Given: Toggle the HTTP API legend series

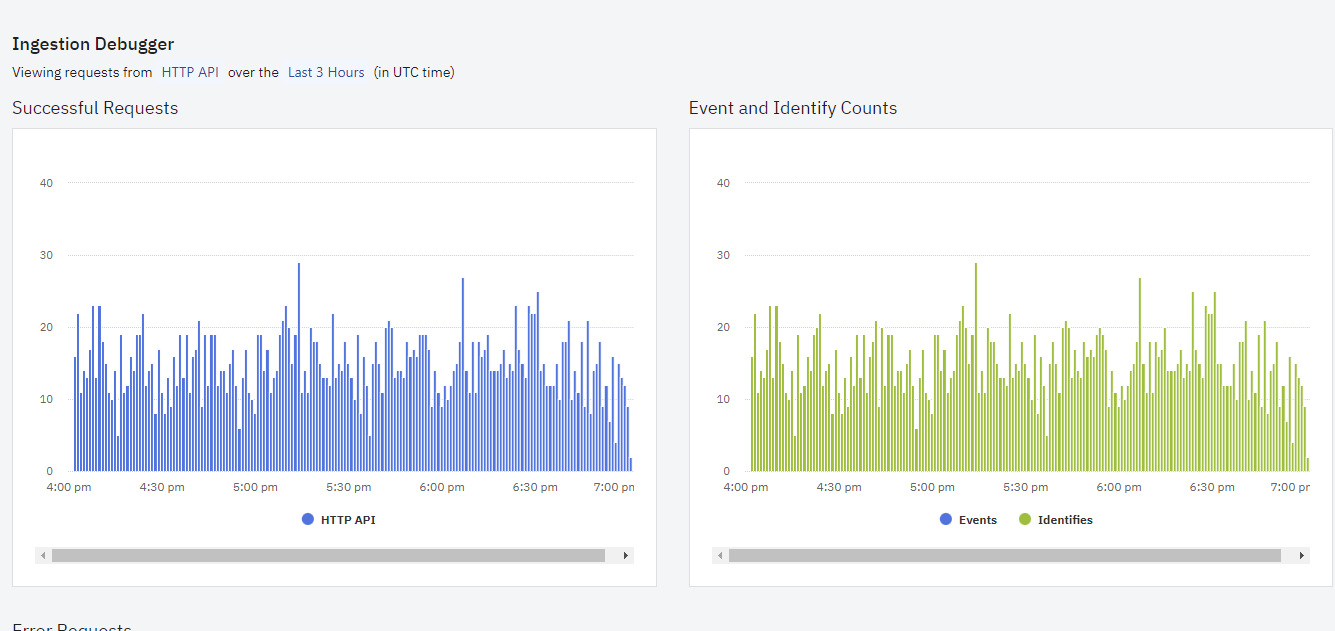Looking at the screenshot, I should pyautogui.click(x=338, y=520).
